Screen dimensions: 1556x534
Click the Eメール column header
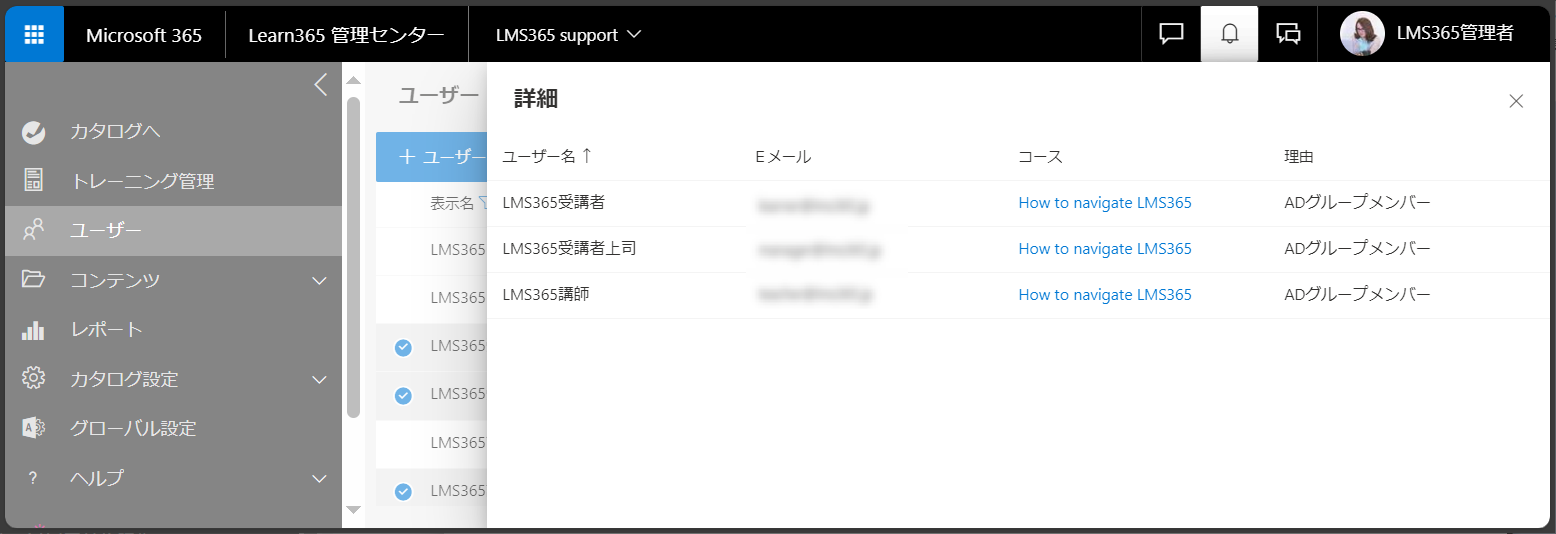point(783,157)
